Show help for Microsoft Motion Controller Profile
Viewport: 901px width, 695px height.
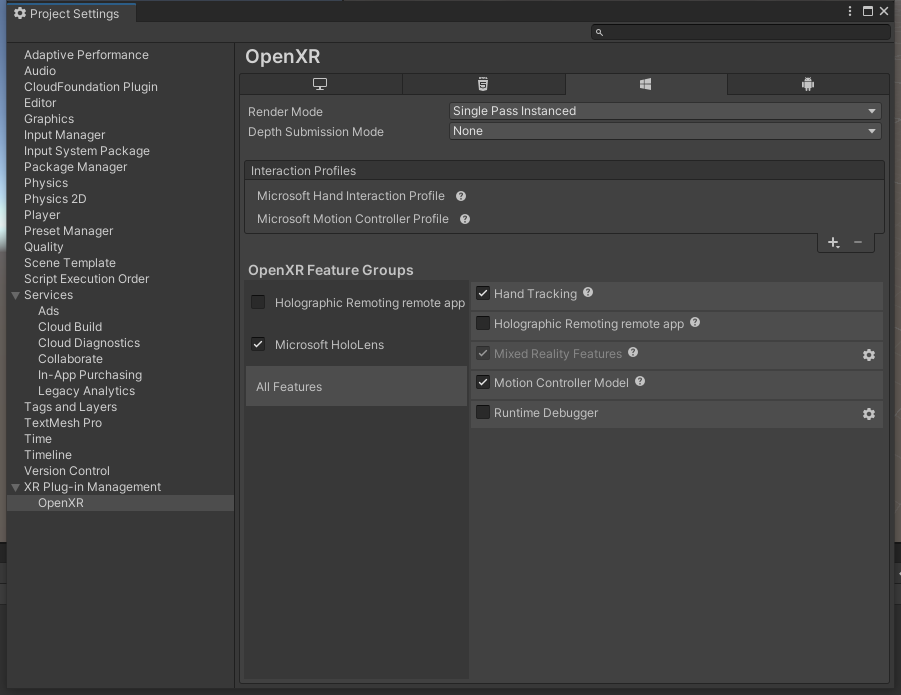click(465, 219)
